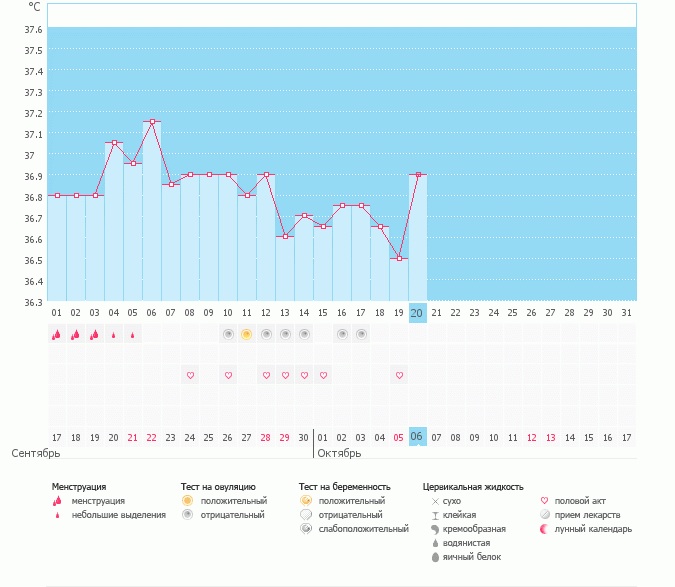The height and width of the screenshot is (587, 675).
Task: Click the Сентябрь month label
Action: click(x=36, y=454)
